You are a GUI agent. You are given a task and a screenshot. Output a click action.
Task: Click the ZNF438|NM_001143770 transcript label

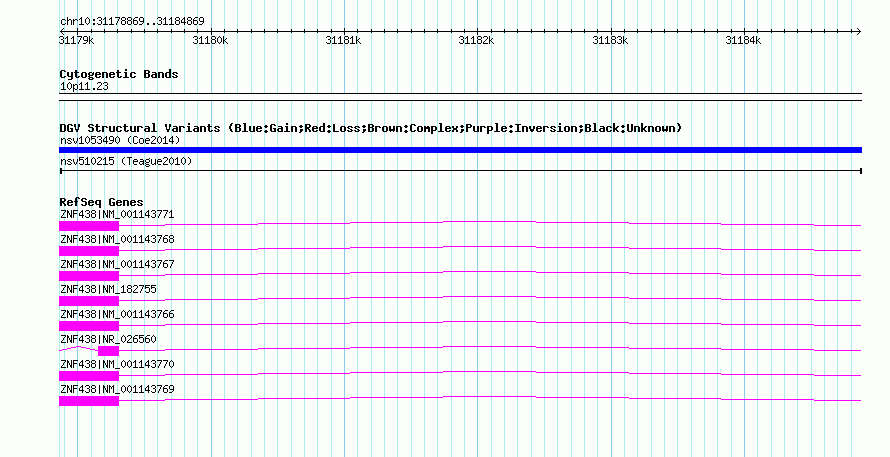tap(117, 364)
